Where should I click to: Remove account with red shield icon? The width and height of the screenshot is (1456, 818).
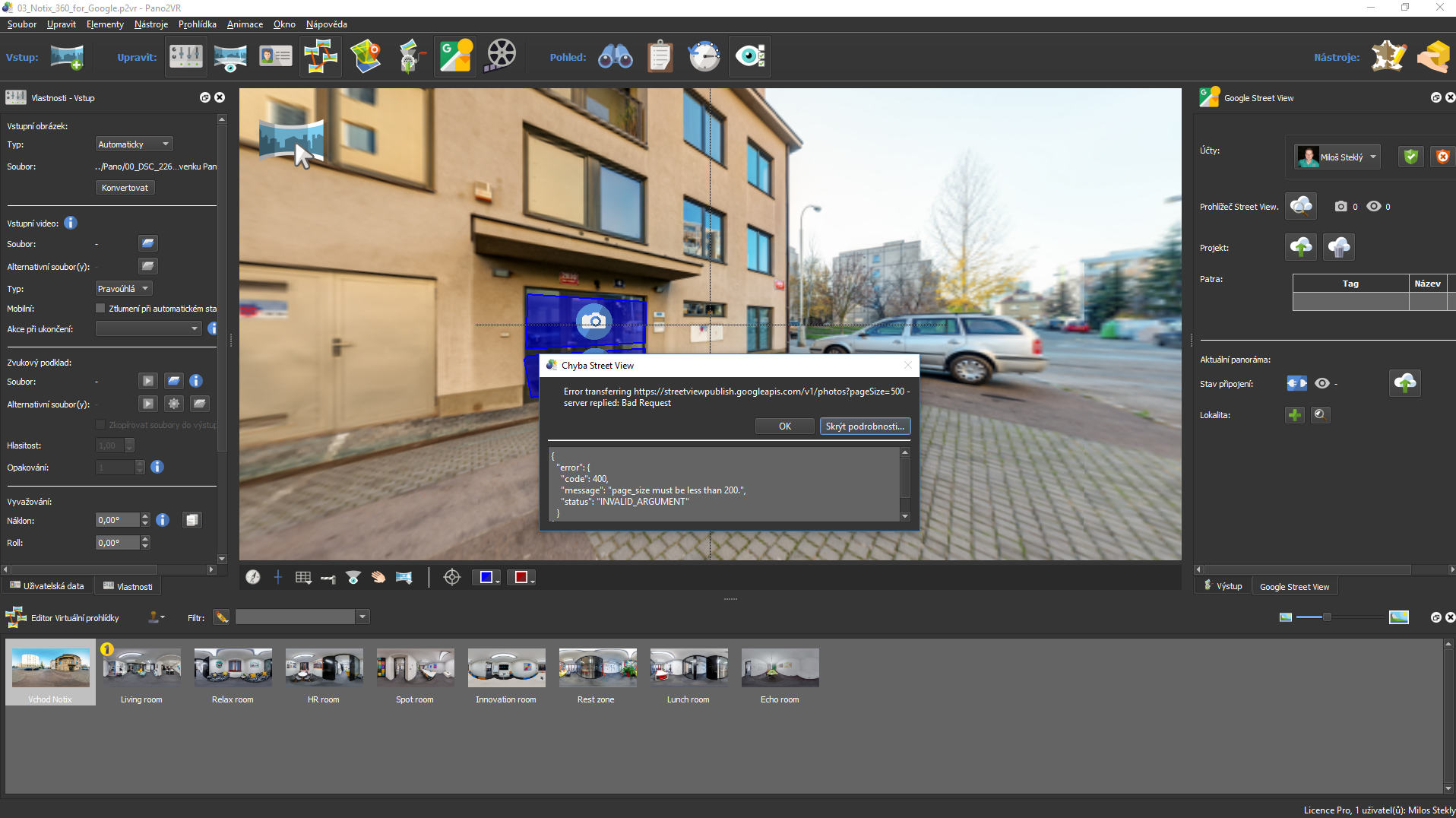click(1442, 157)
